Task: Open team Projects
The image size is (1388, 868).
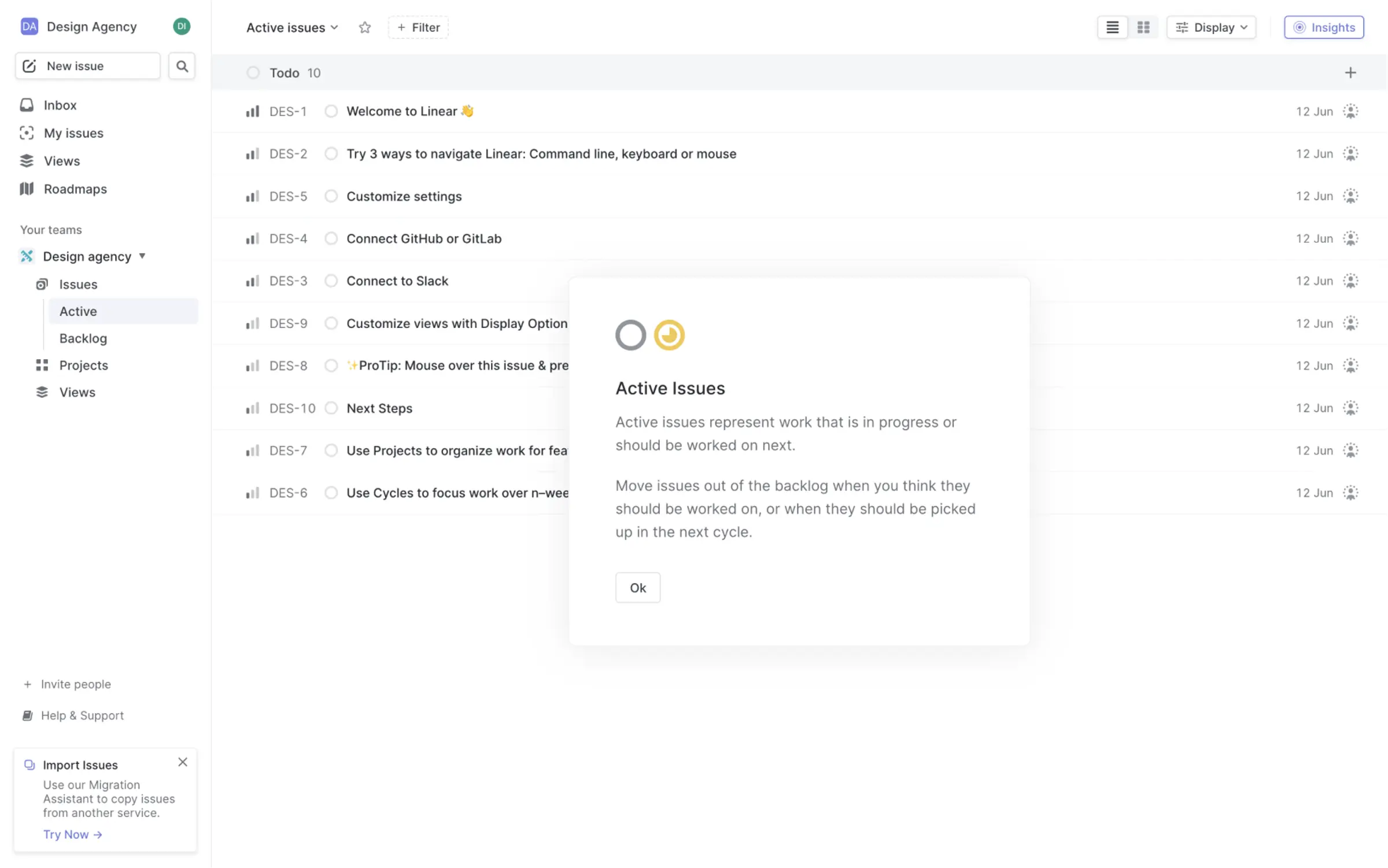Action: [84, 365]
